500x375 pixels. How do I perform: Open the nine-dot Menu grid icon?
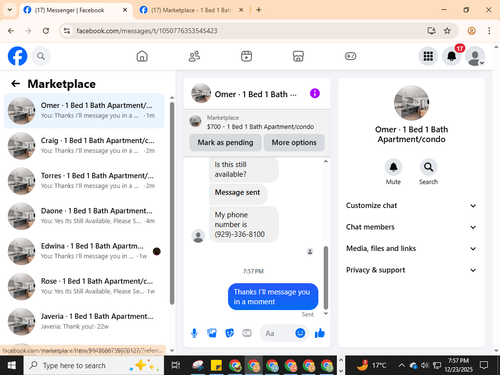tap(428, 56)
